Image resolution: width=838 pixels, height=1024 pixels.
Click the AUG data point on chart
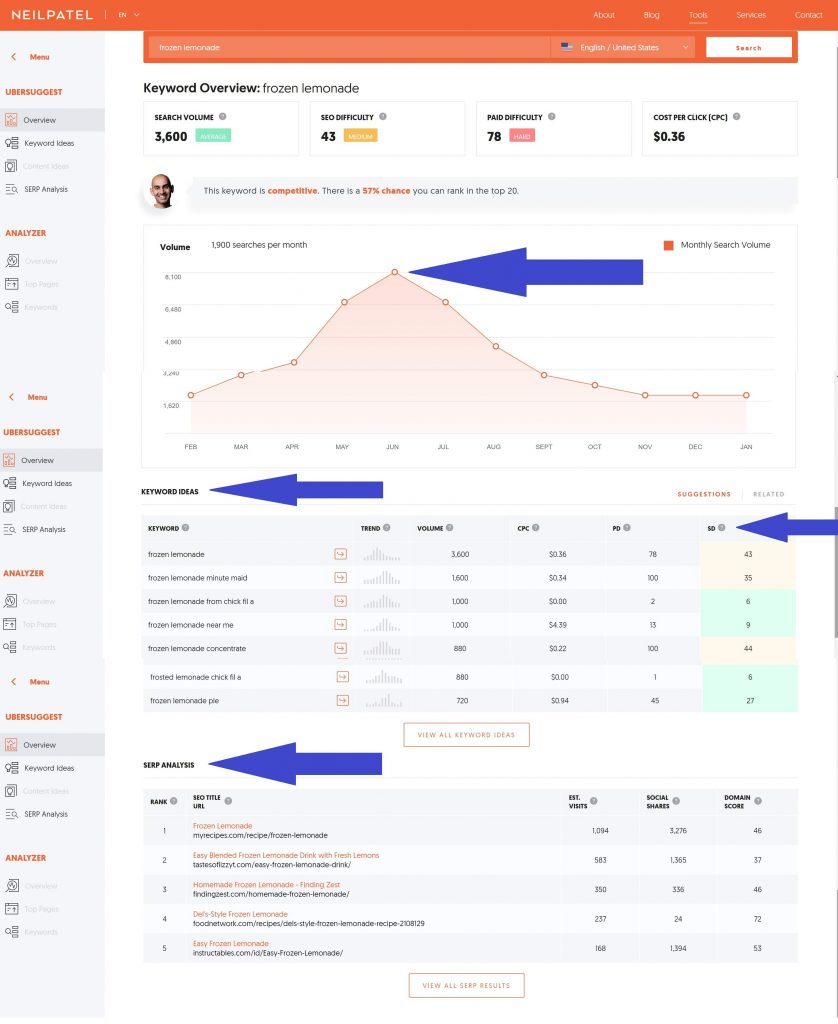click(x=496, y=346)
